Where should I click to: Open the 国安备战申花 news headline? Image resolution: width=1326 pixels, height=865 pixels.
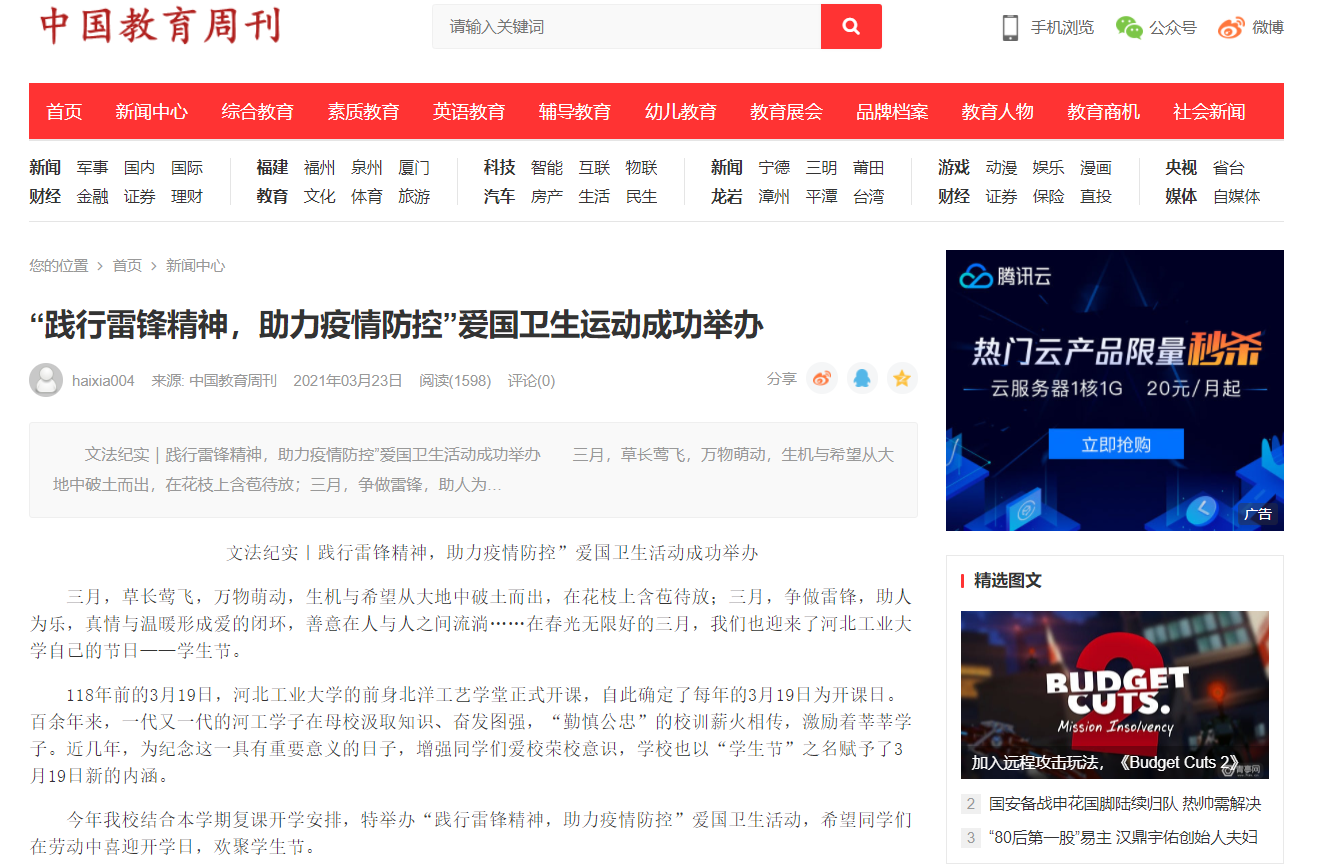pos(1124,804)
